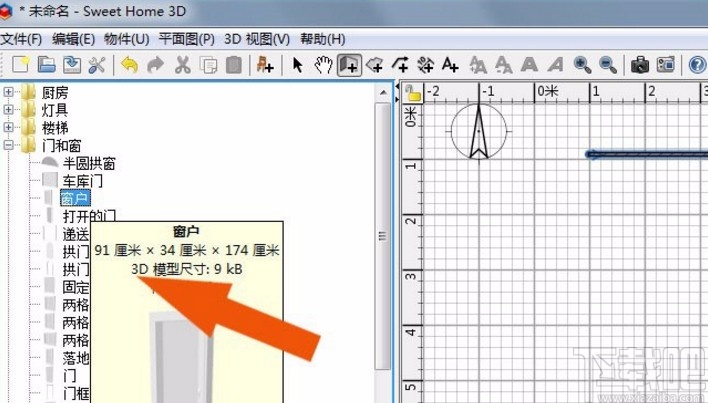Screen dimensions: 708x403
Task: Expand the 厨房 category
Action: [x=9, y=92]
